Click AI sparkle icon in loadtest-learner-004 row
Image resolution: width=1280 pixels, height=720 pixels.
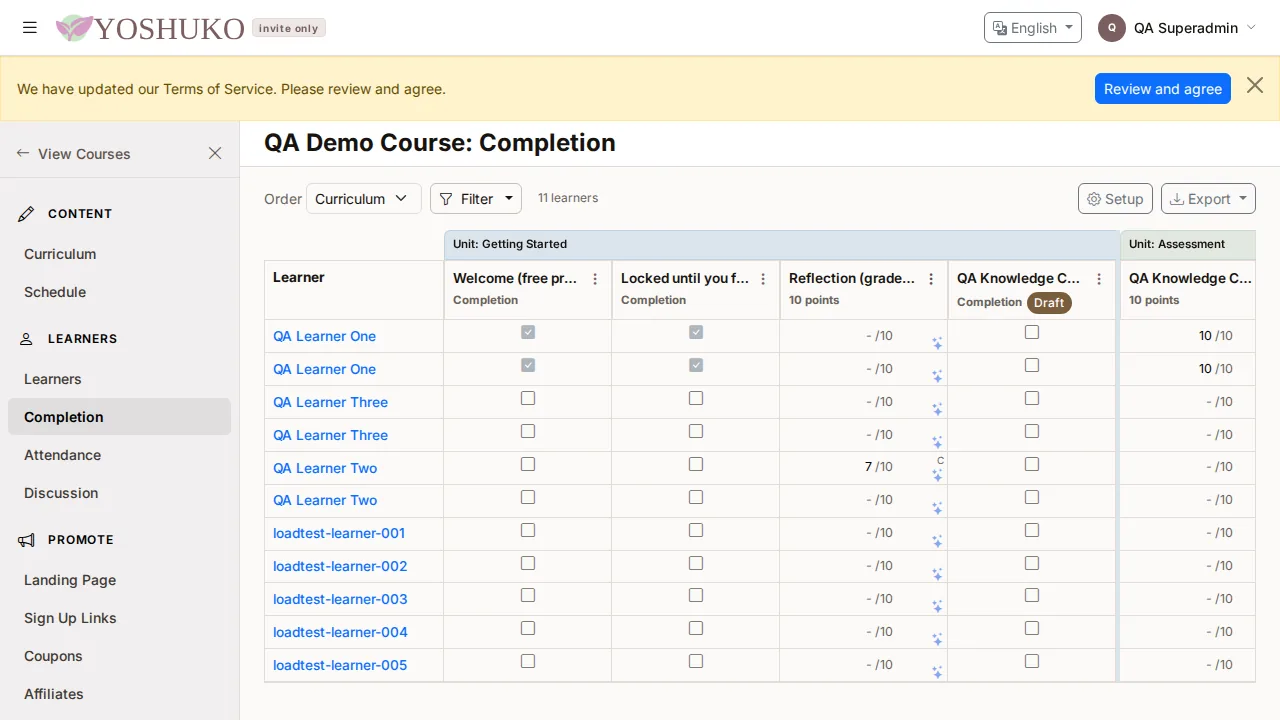pos(937,640)
